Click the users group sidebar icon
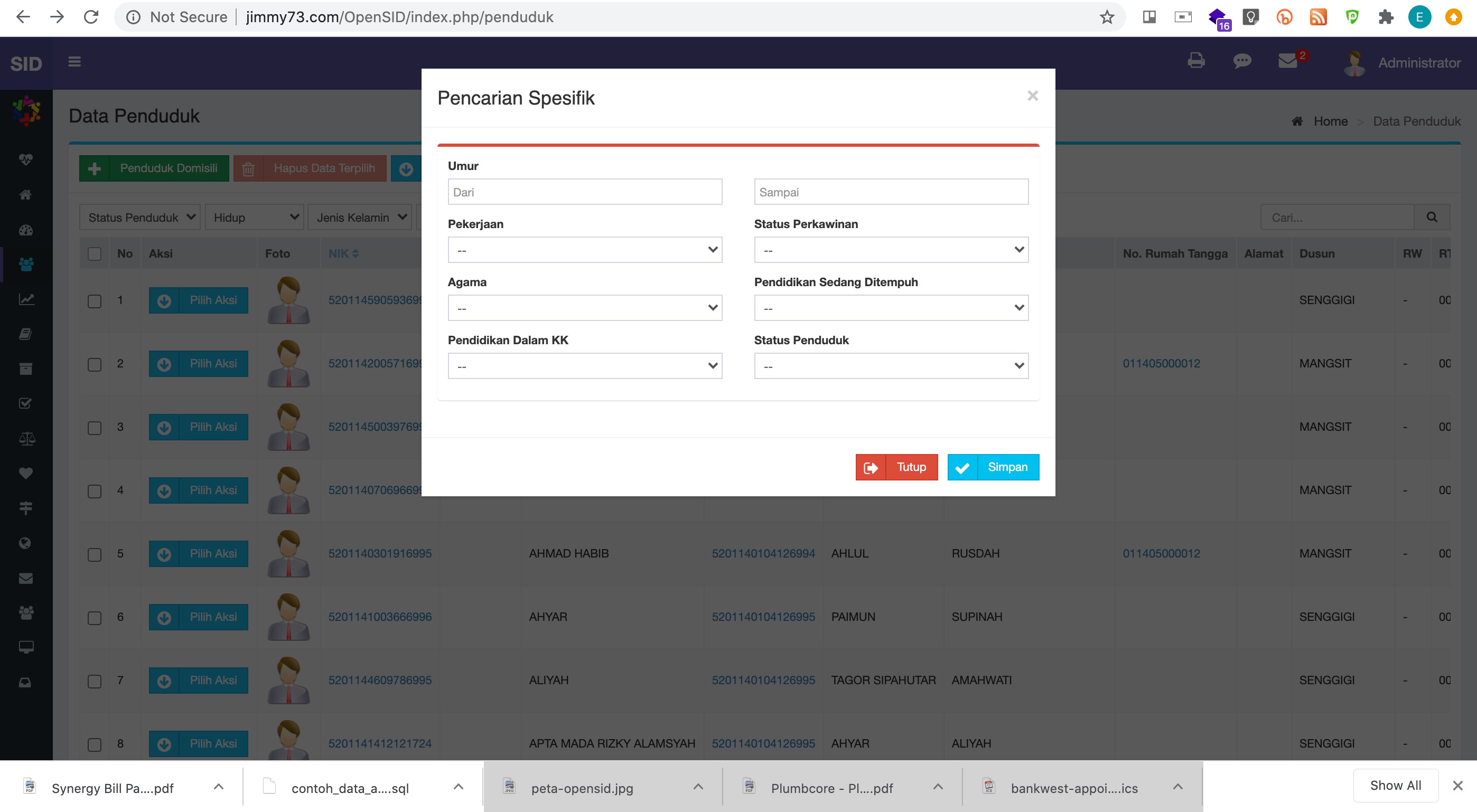 [26, 264]
